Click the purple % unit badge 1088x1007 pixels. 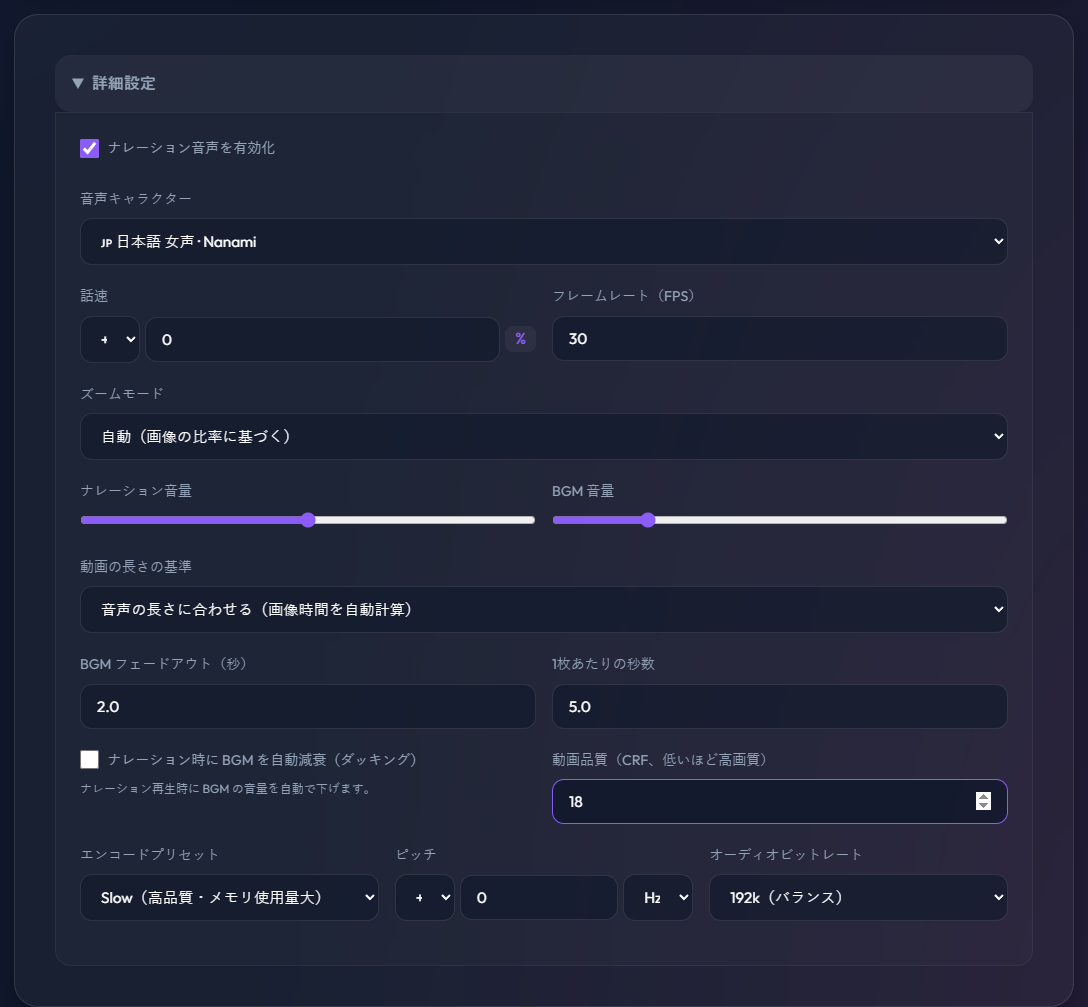(x=520, y=339)
